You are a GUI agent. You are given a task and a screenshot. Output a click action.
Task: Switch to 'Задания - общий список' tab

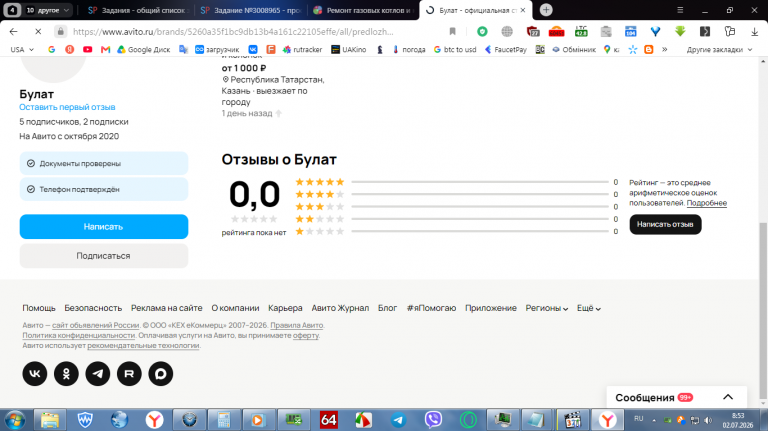click(139, 10)
